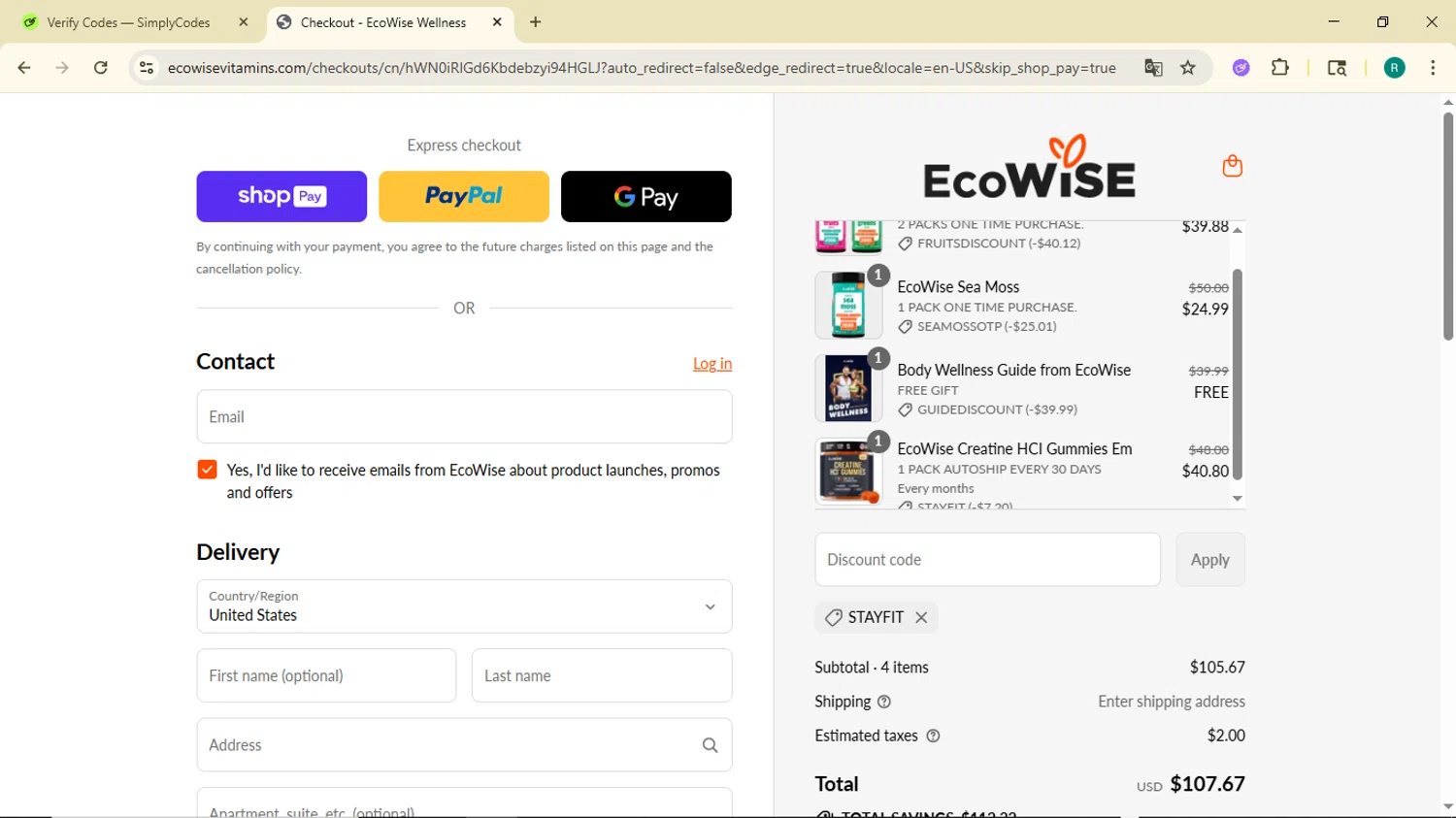1456x818 pixels.
Task: Open the Extensions puzzle icon
Action: pyautogui.click(x=1280, y=68)
